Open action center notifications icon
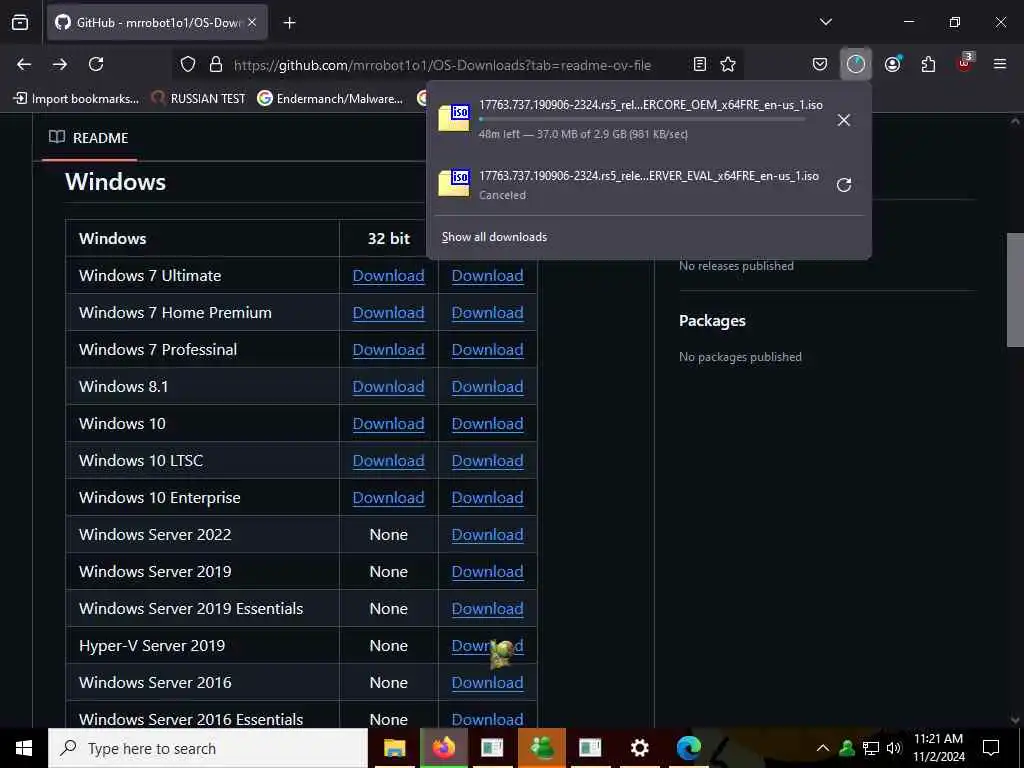The height and width of the screenshot is (768, 1024). pyautogui.click(x=991, y=748)
